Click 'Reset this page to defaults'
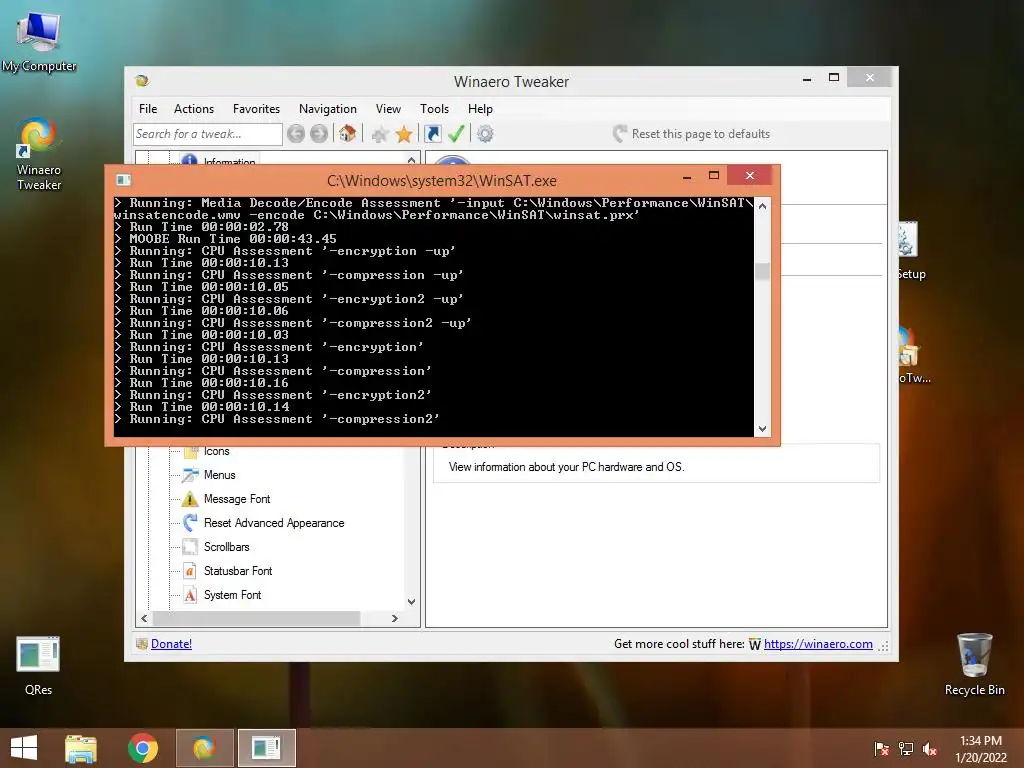 point(692,134)
